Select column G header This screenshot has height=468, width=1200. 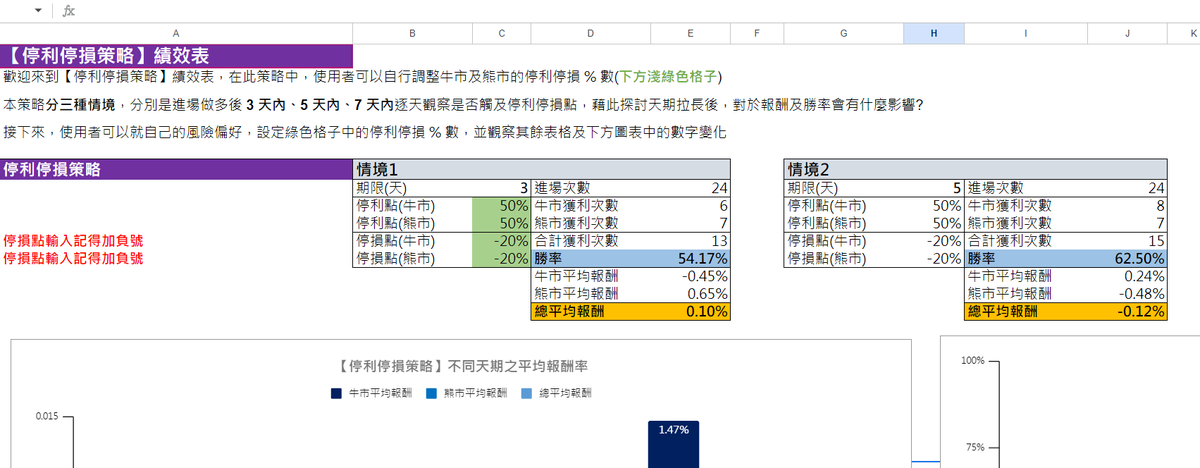[844, 33]
